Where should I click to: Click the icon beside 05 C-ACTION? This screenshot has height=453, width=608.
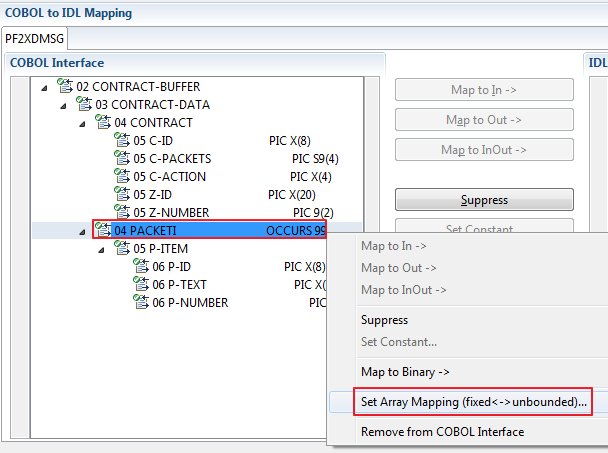pyautogui.click(x=122, y=176)
